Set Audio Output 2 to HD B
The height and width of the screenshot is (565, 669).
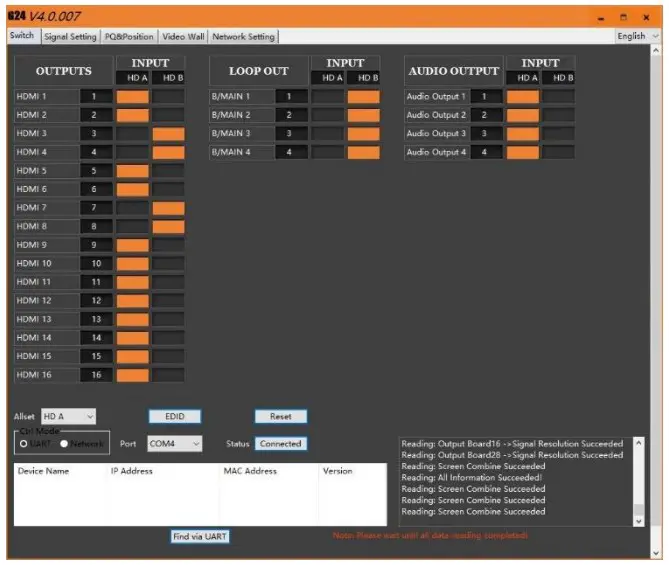coord(558,115)
